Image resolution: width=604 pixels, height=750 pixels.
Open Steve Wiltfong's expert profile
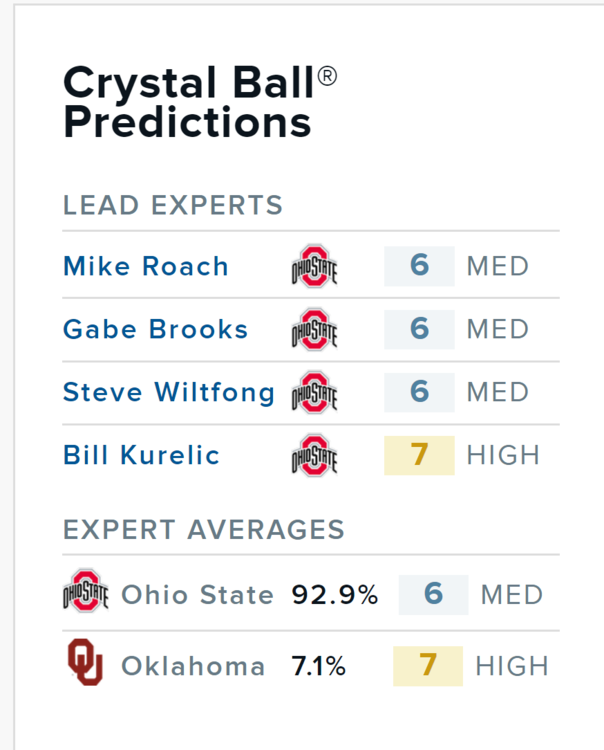169,392
